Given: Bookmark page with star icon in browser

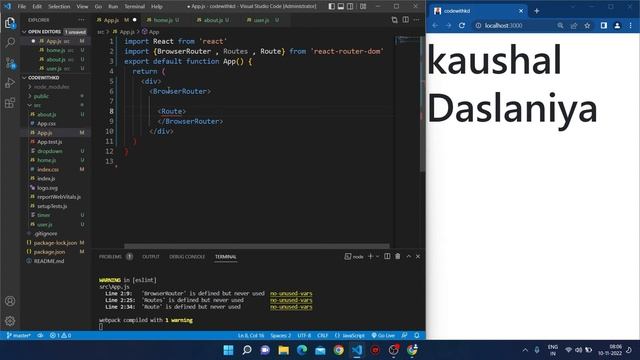Looking at the screenshot, I should [587, 25].
